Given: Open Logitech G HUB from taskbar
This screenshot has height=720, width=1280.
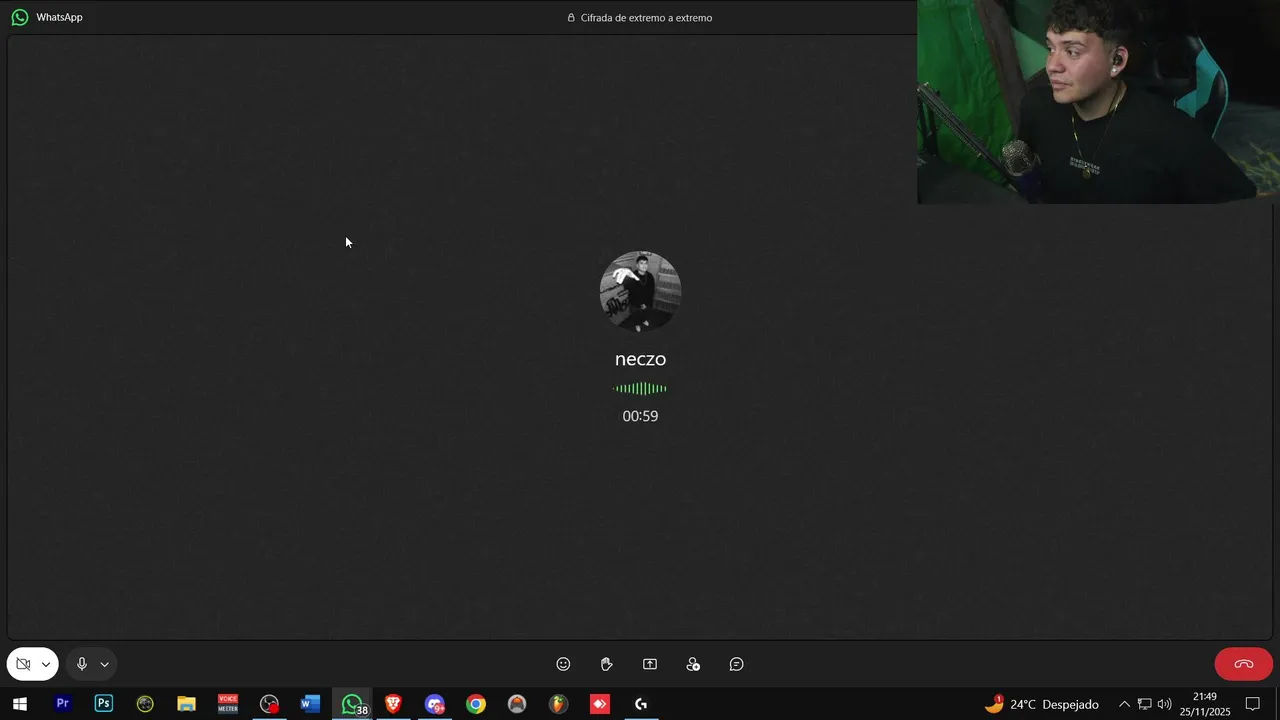Looking at the screenshot, I should point(641,704).
